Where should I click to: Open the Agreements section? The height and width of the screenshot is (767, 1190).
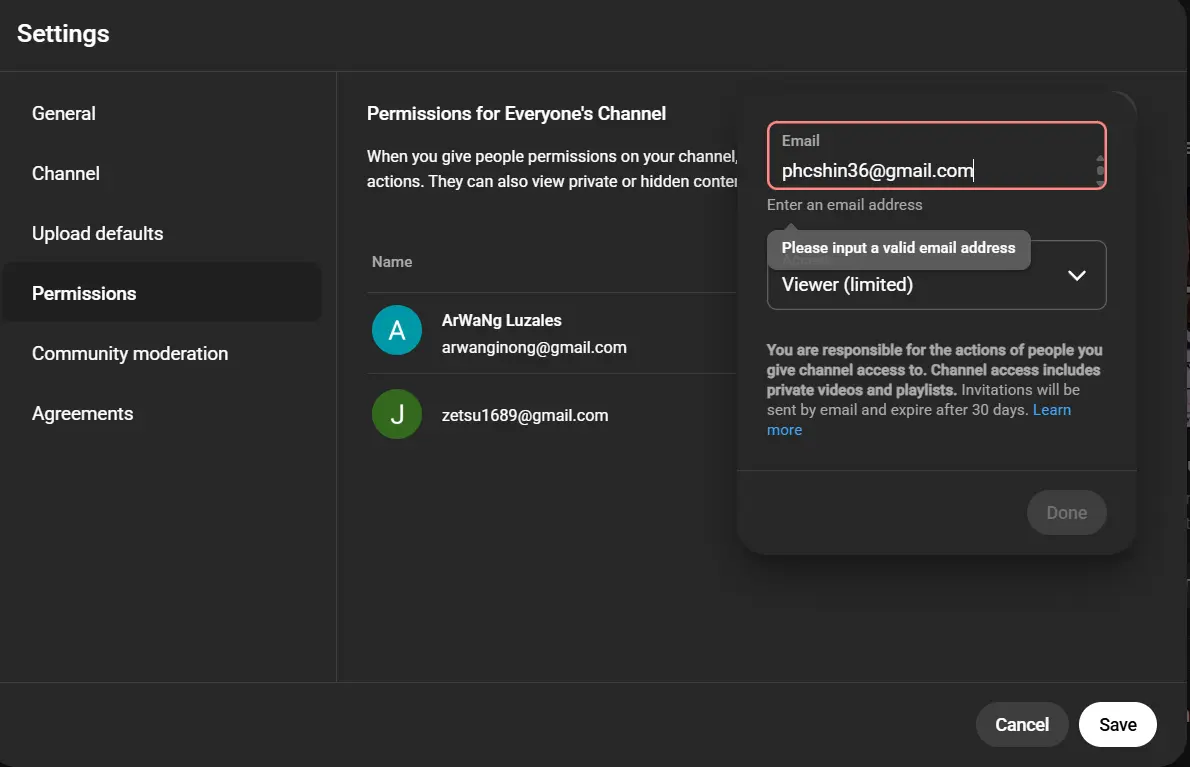pyautogui.click(x=82, y=413)
